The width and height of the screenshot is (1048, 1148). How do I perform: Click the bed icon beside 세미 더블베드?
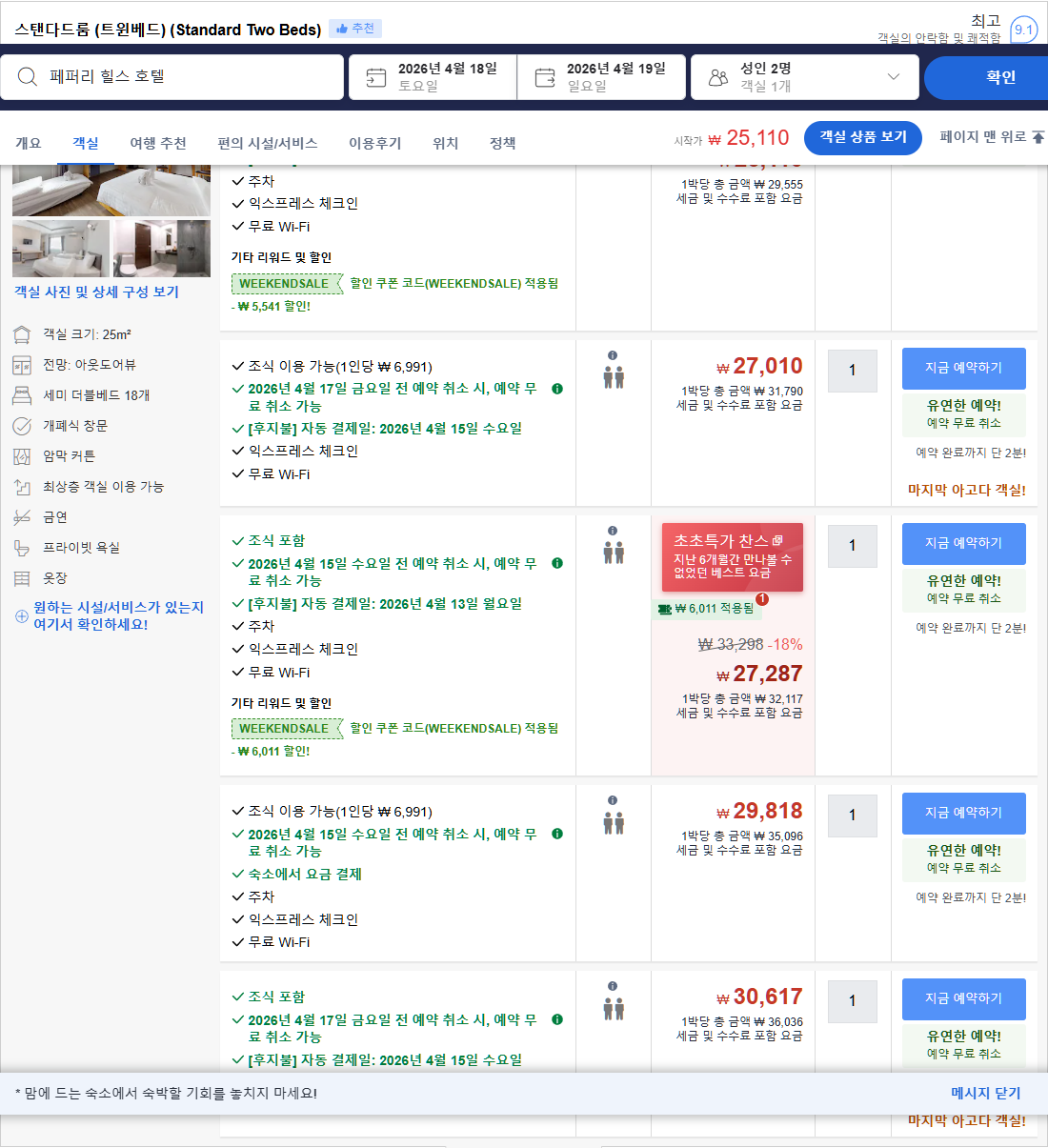[22, 395]
